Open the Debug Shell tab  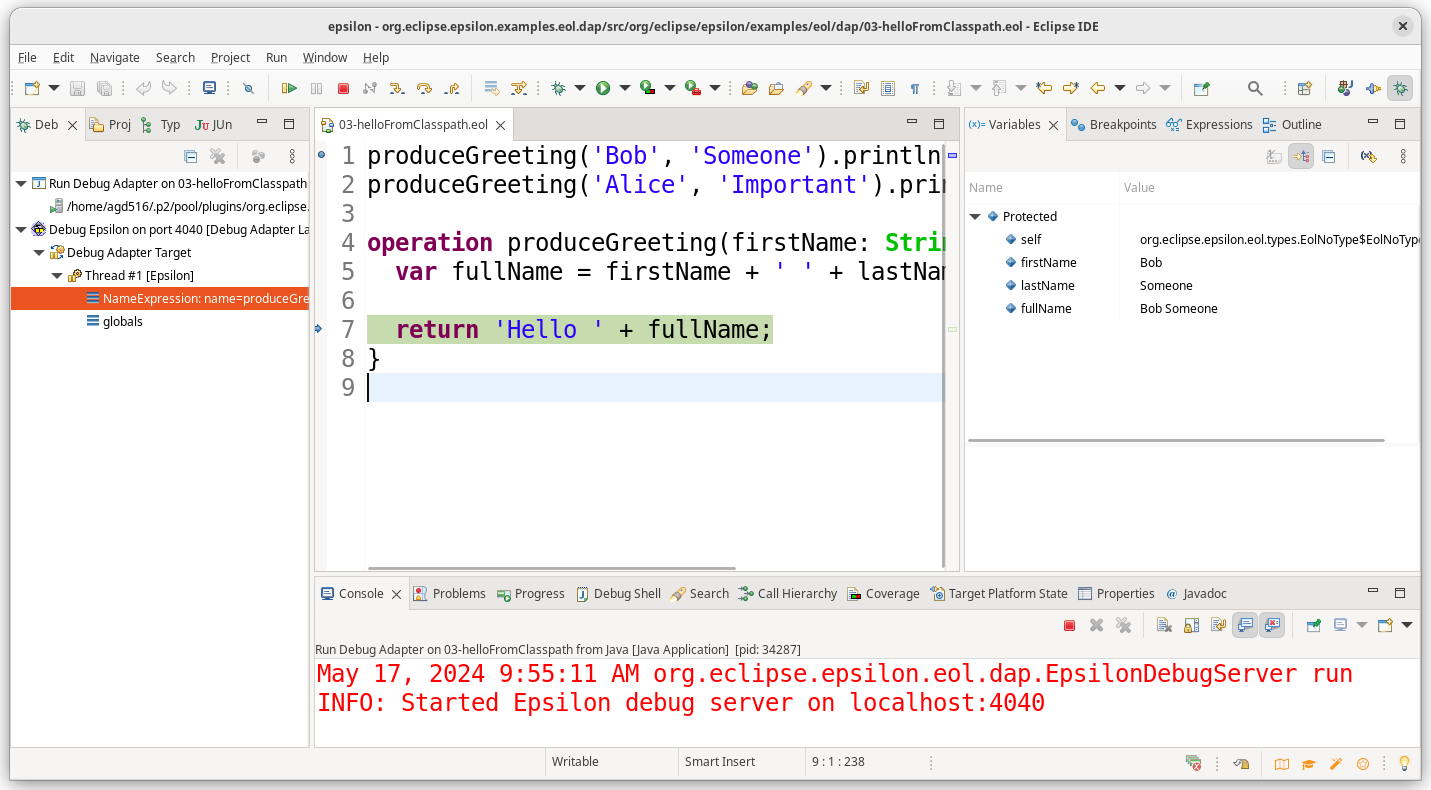[618, 594]
